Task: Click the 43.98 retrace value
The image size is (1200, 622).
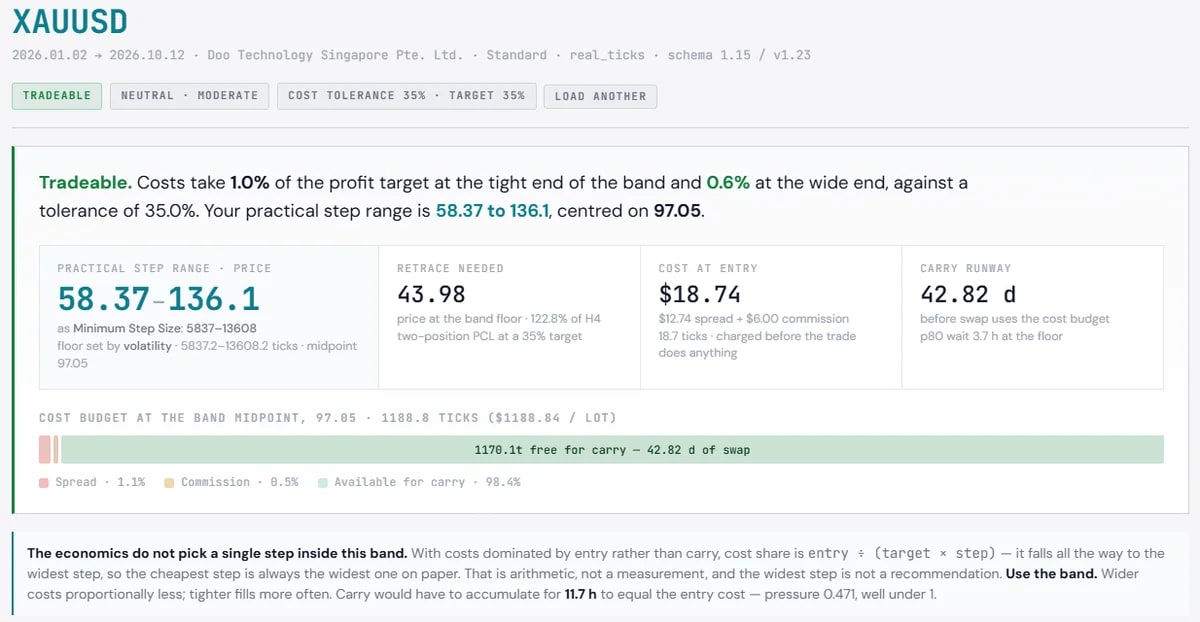Action: [x=431, y=294]
